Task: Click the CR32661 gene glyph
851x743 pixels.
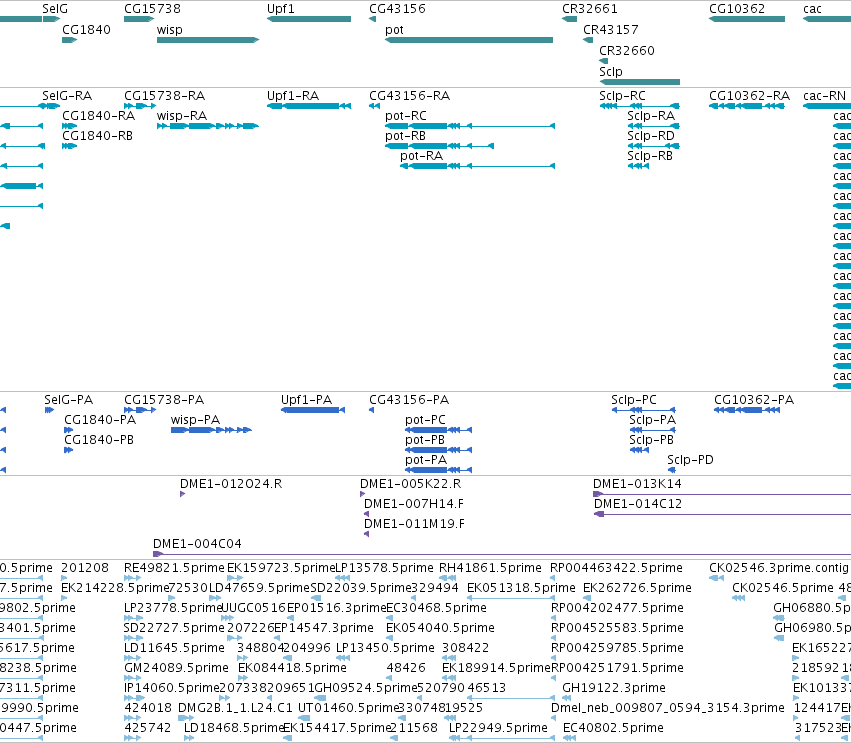Action: coord(569,19)
